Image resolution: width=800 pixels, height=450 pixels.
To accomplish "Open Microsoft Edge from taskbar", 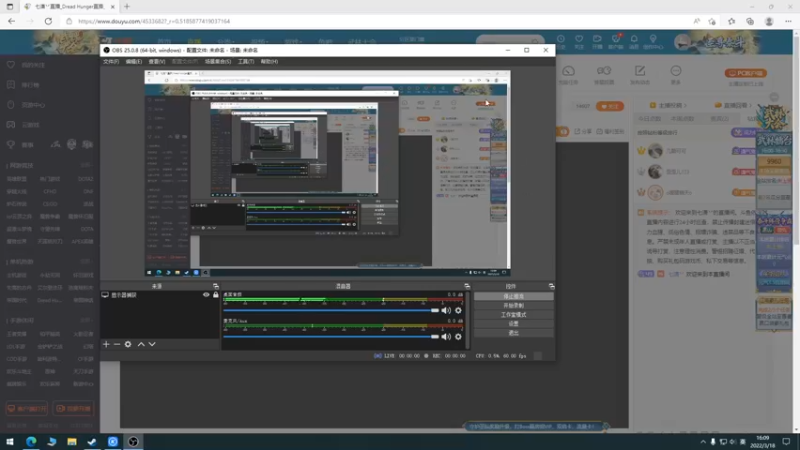I will [x=31, y=441].
